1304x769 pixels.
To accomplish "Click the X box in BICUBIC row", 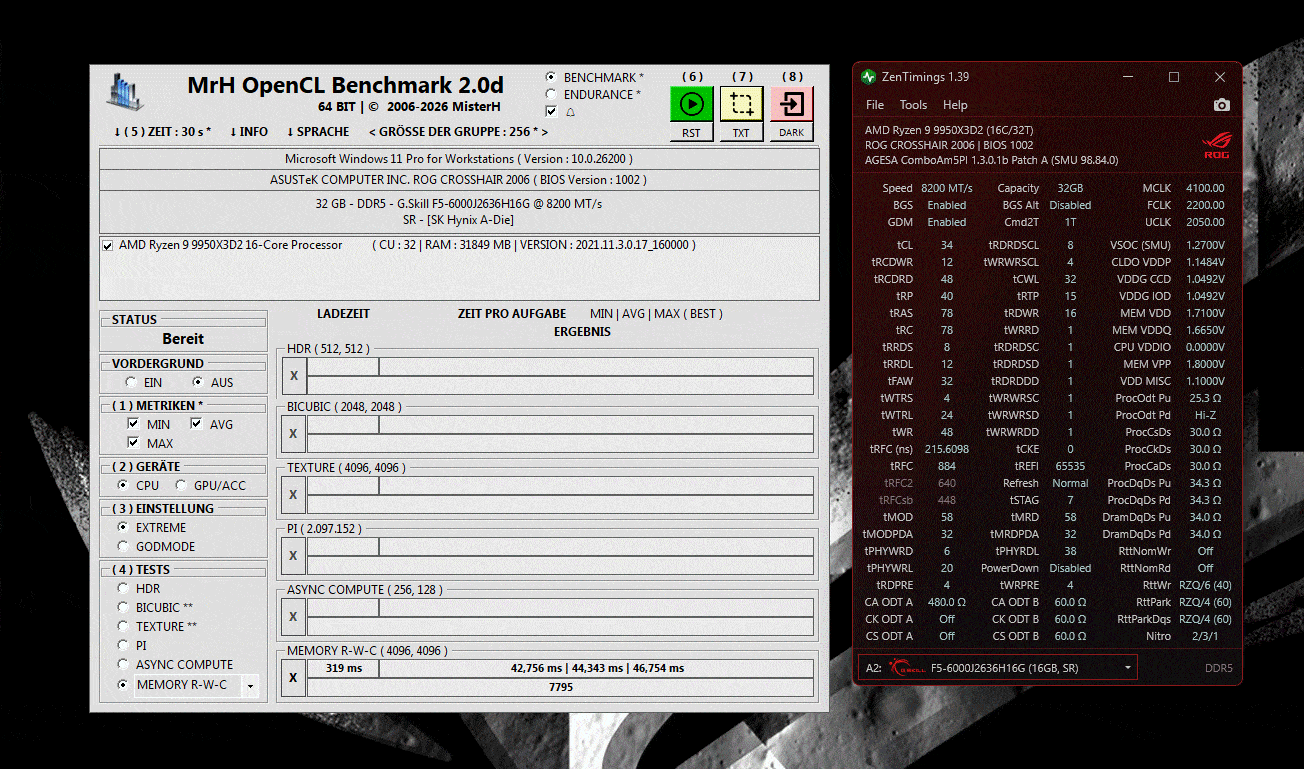I will tap(293, 434).
